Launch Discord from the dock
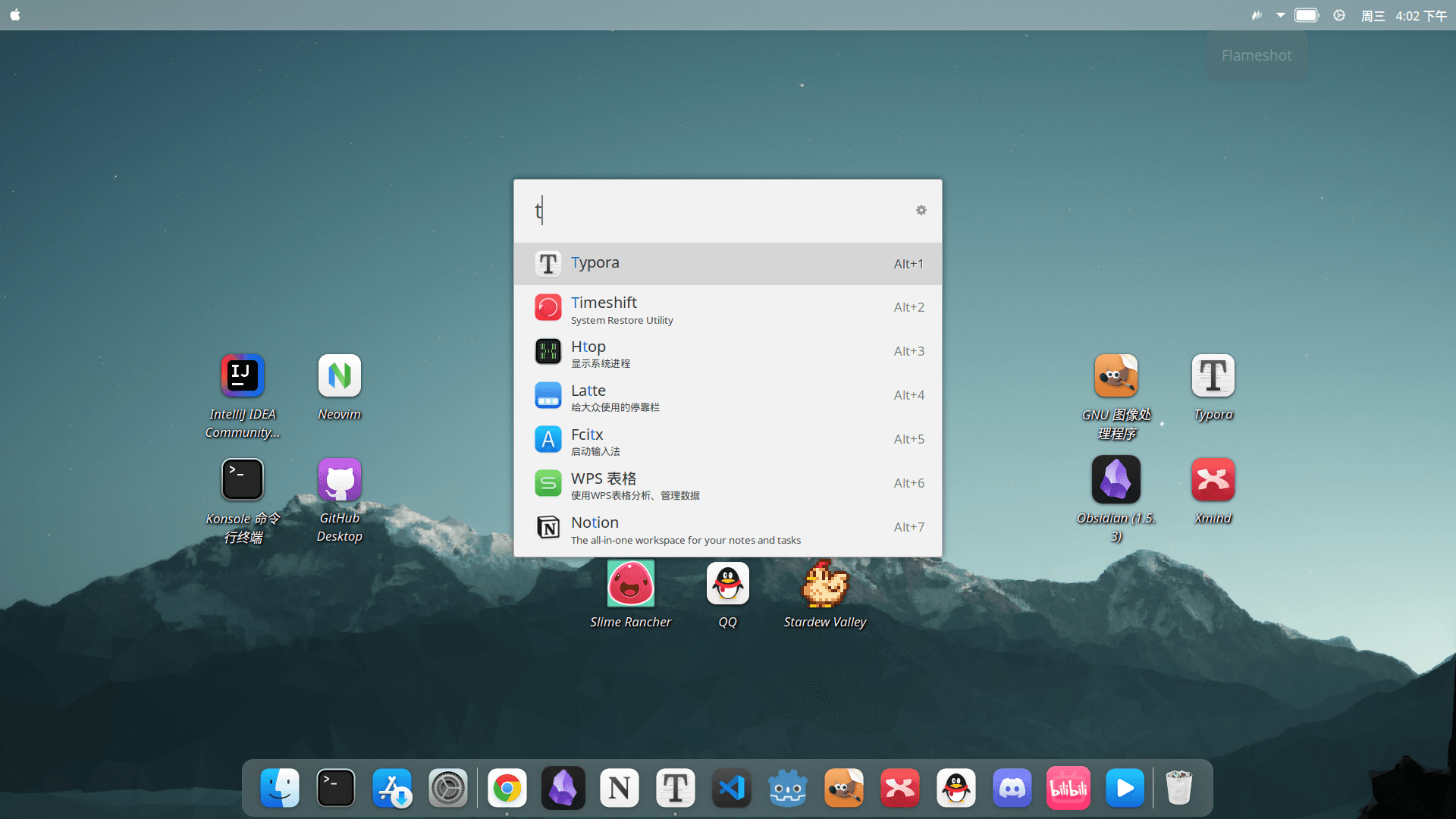 (1012, 789)
